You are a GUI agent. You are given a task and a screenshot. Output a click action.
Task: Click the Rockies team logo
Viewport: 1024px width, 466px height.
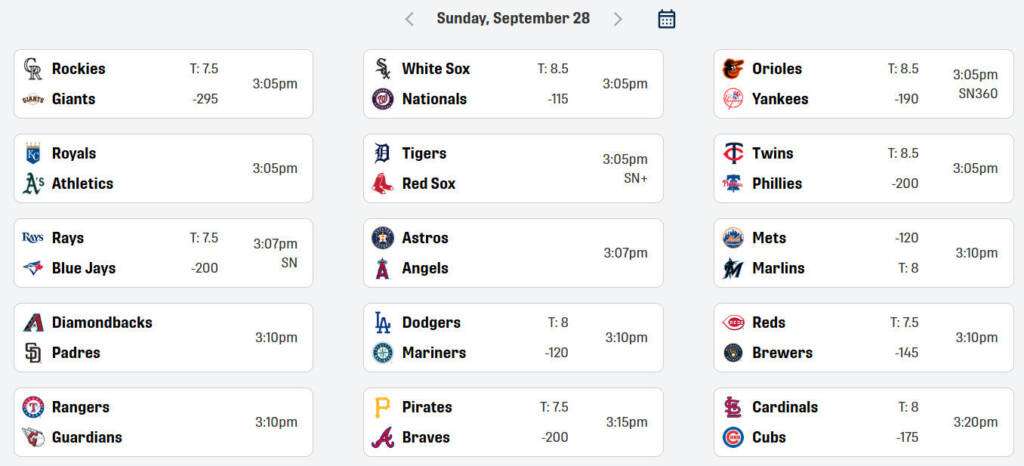(x=33, y=69)
